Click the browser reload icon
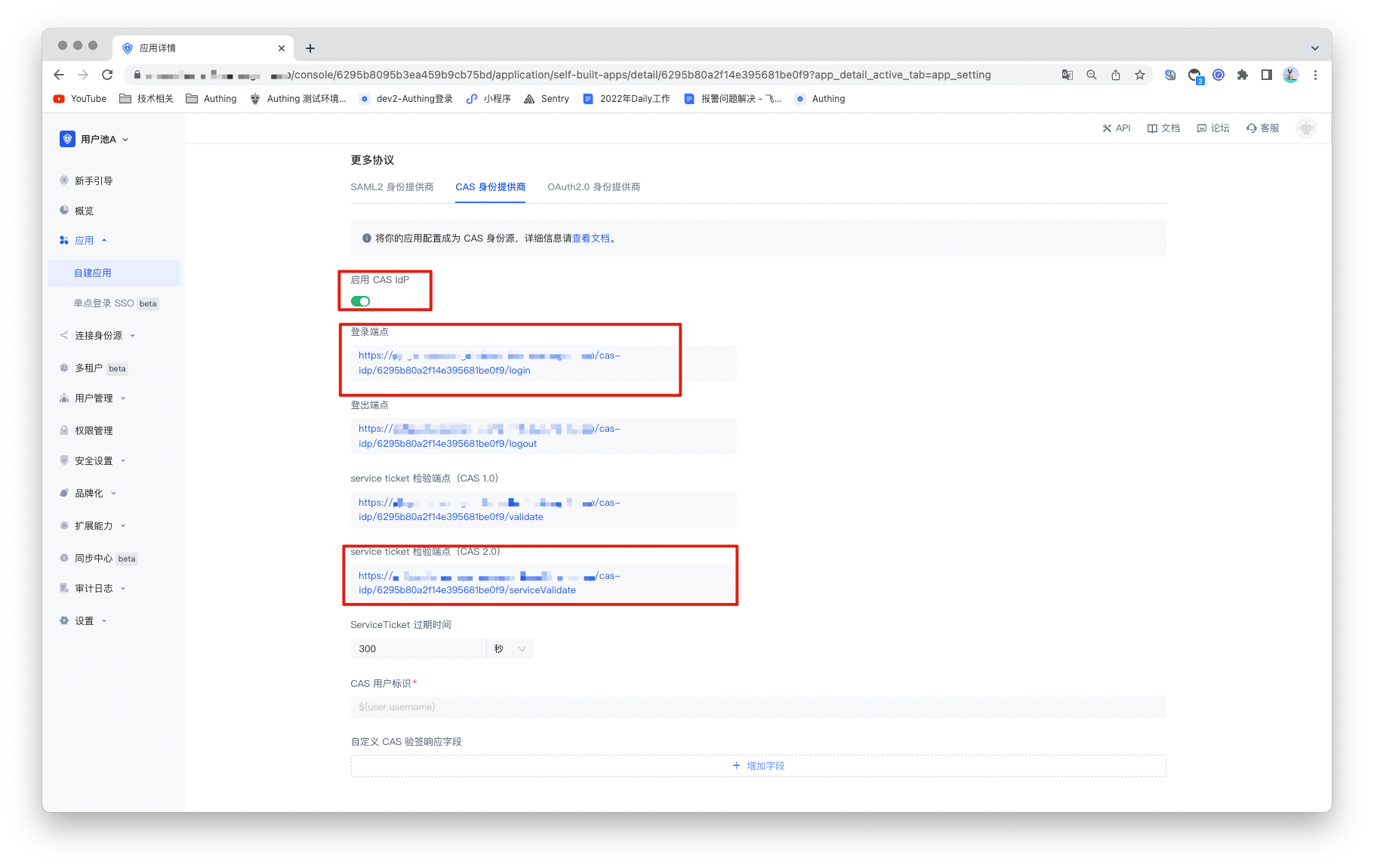The height and width of the screenshot is (868, 1374). 107,75
